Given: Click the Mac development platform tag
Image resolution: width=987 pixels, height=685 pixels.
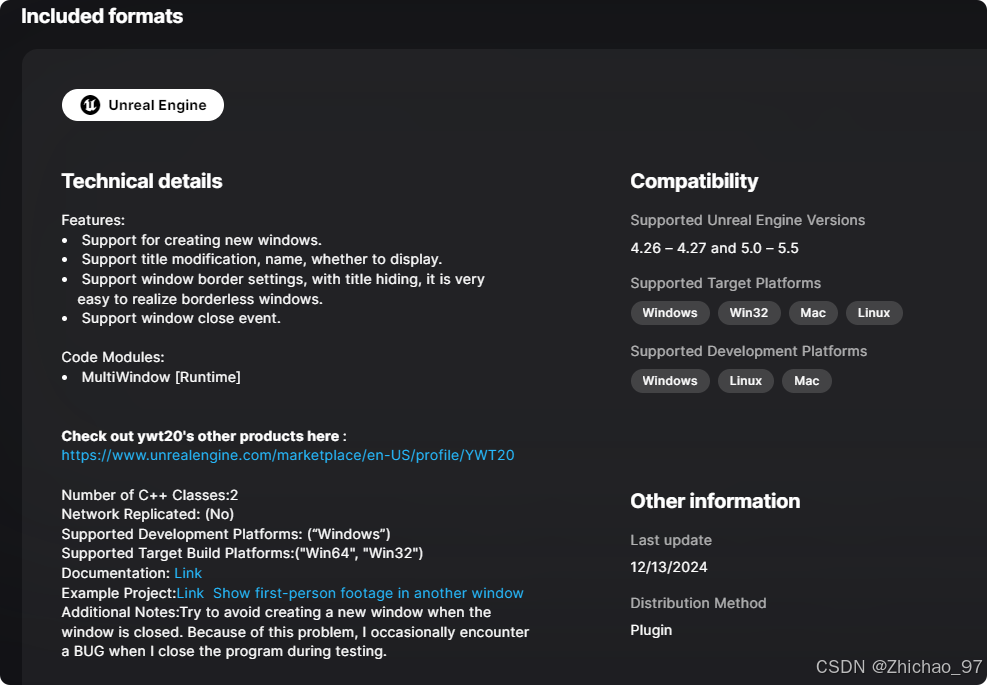Looking at the screenshot, I should coord(807,381).
